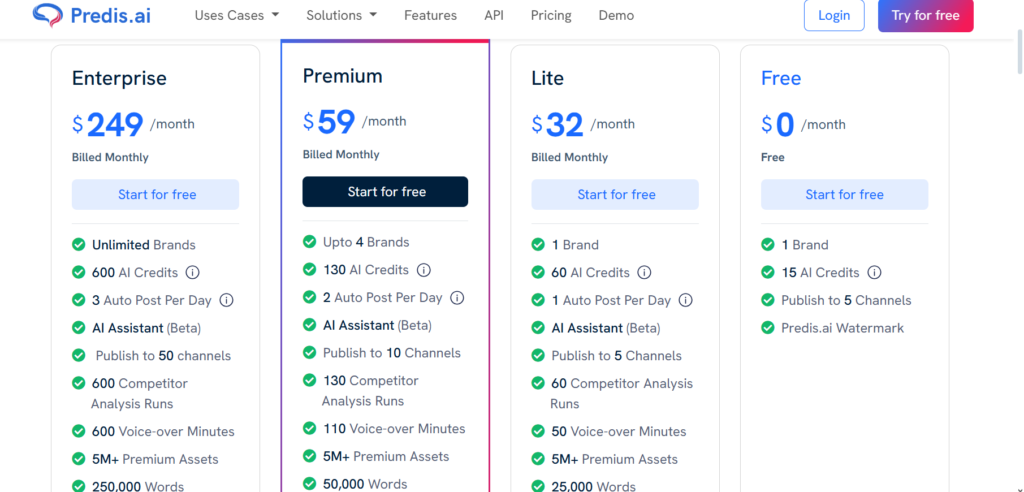
Task: Go to the Pricing nav link
Action: 551,15
